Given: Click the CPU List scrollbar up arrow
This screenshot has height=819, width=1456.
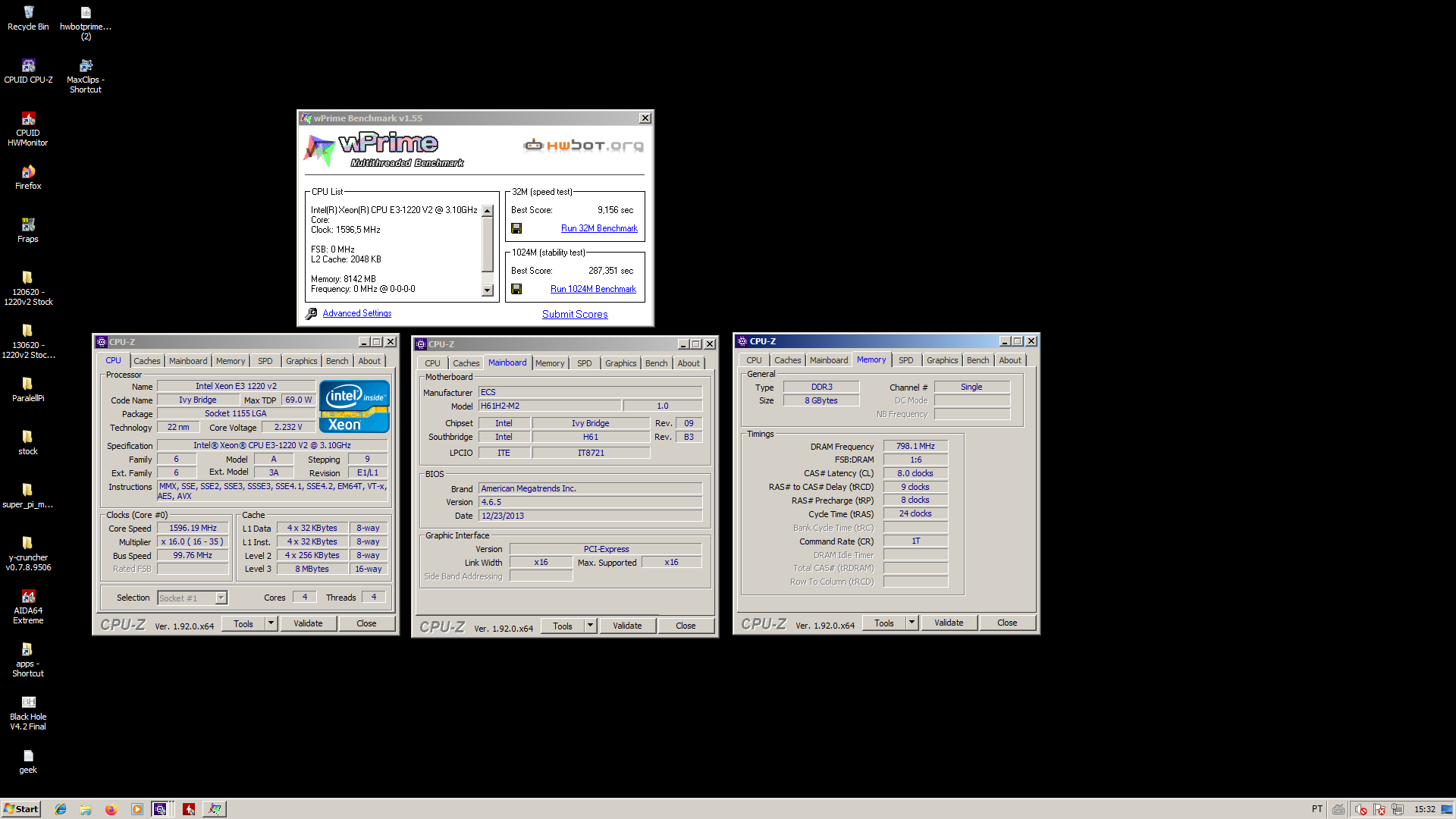Looking at the screenshot, I should tap(488, 211).
